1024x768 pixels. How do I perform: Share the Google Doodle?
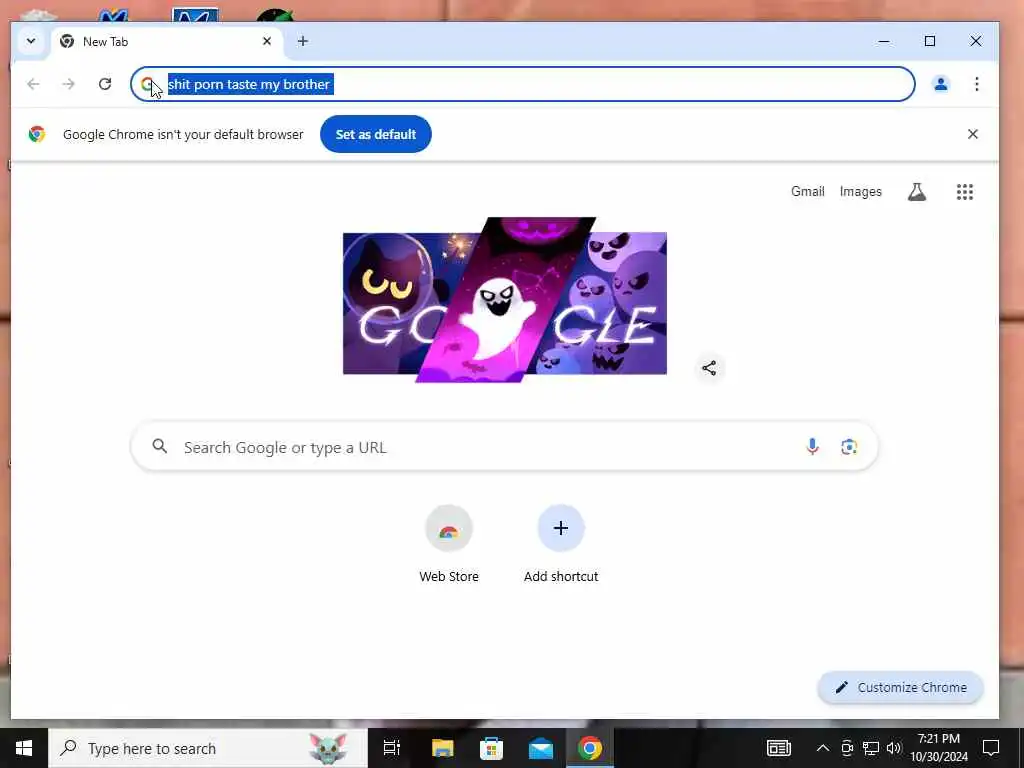coord(709,368)
